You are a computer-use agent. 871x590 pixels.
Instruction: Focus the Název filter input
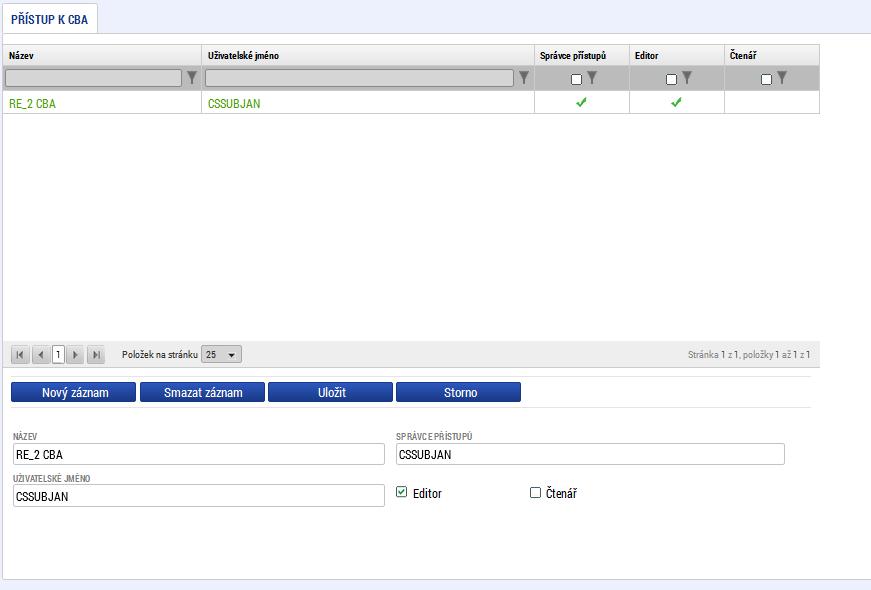pyautogui.click(x=93, y=78)
